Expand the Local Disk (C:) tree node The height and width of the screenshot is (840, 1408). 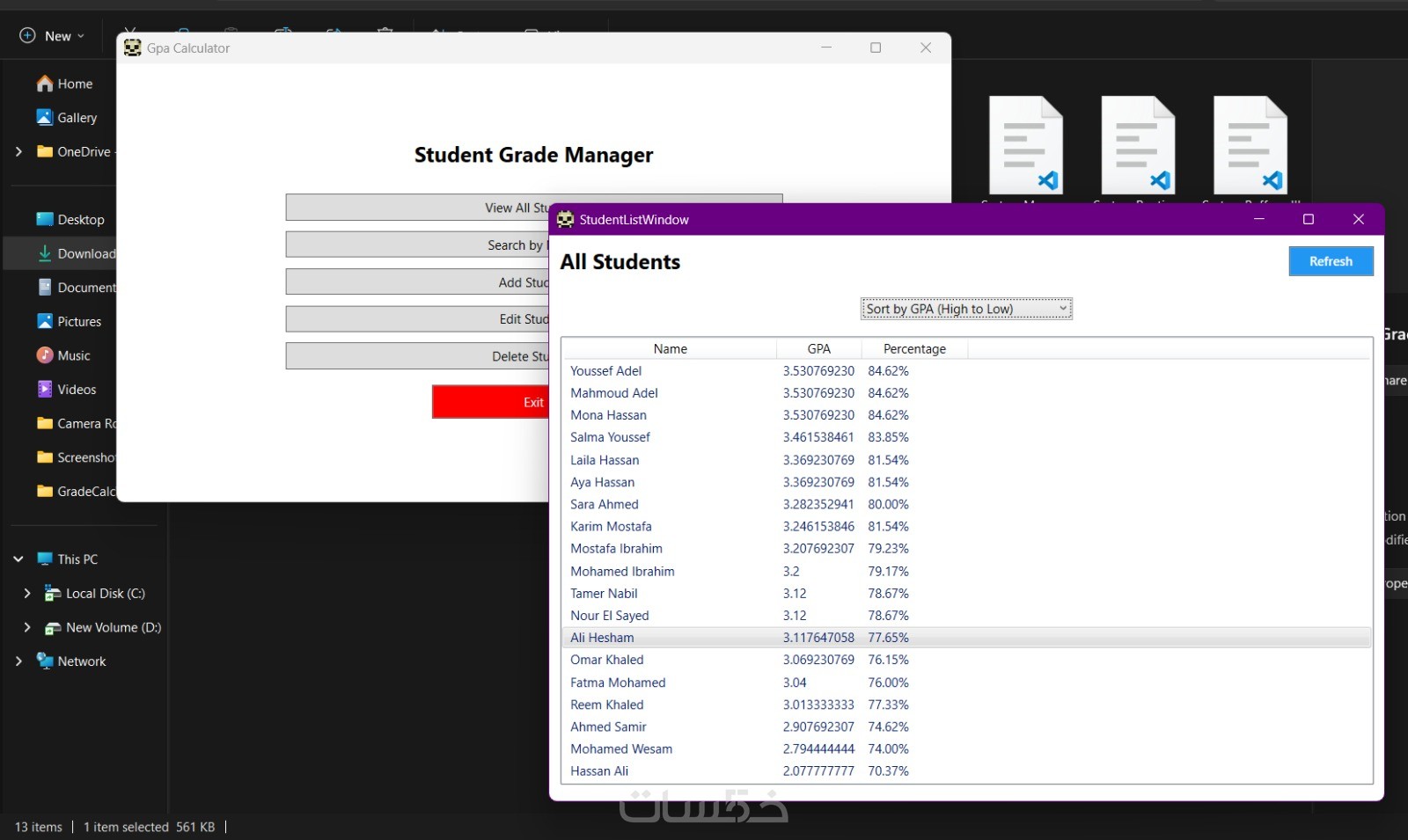tap(27, 594)
